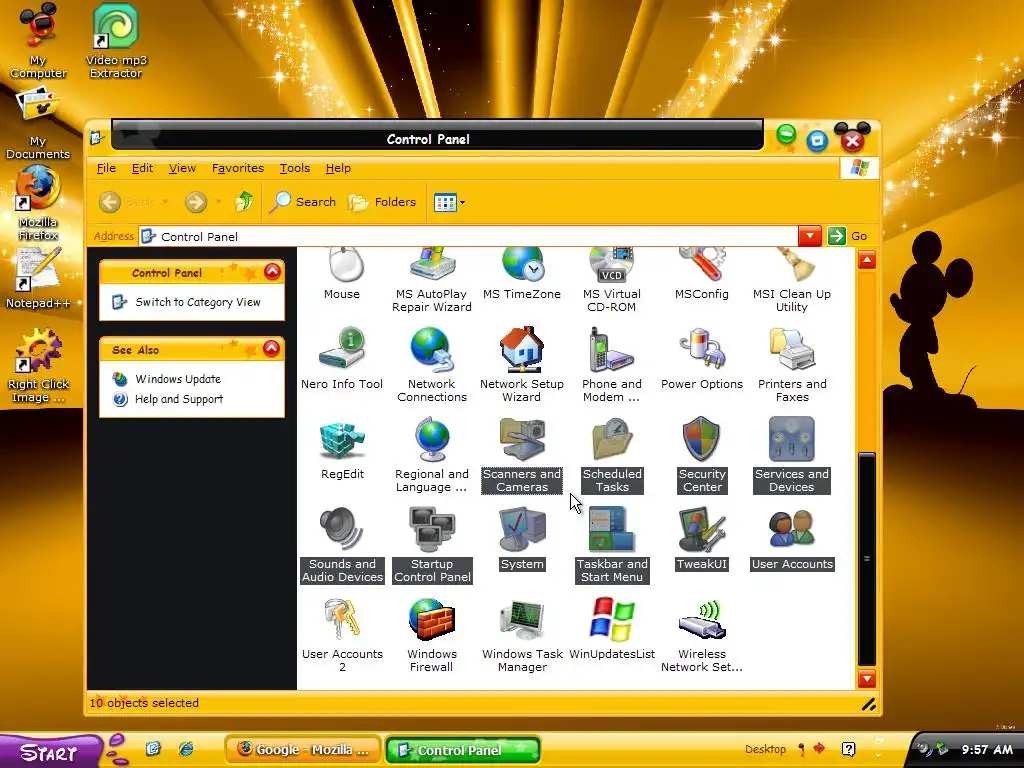
Task: Open My Documents desktop icon
Action: point(38,124)
